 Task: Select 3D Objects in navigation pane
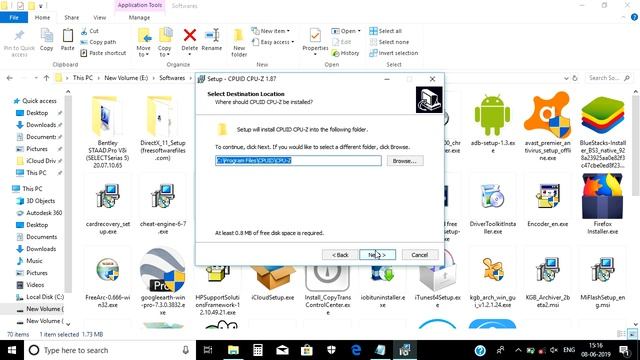(40, 201)
